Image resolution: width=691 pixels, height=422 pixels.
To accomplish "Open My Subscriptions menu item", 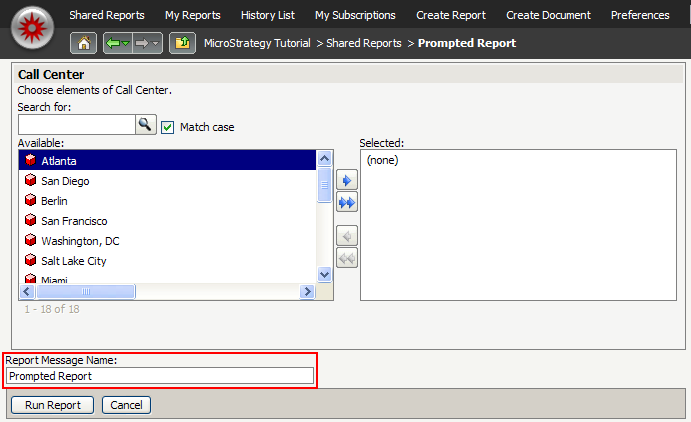I will pos(355,15).
